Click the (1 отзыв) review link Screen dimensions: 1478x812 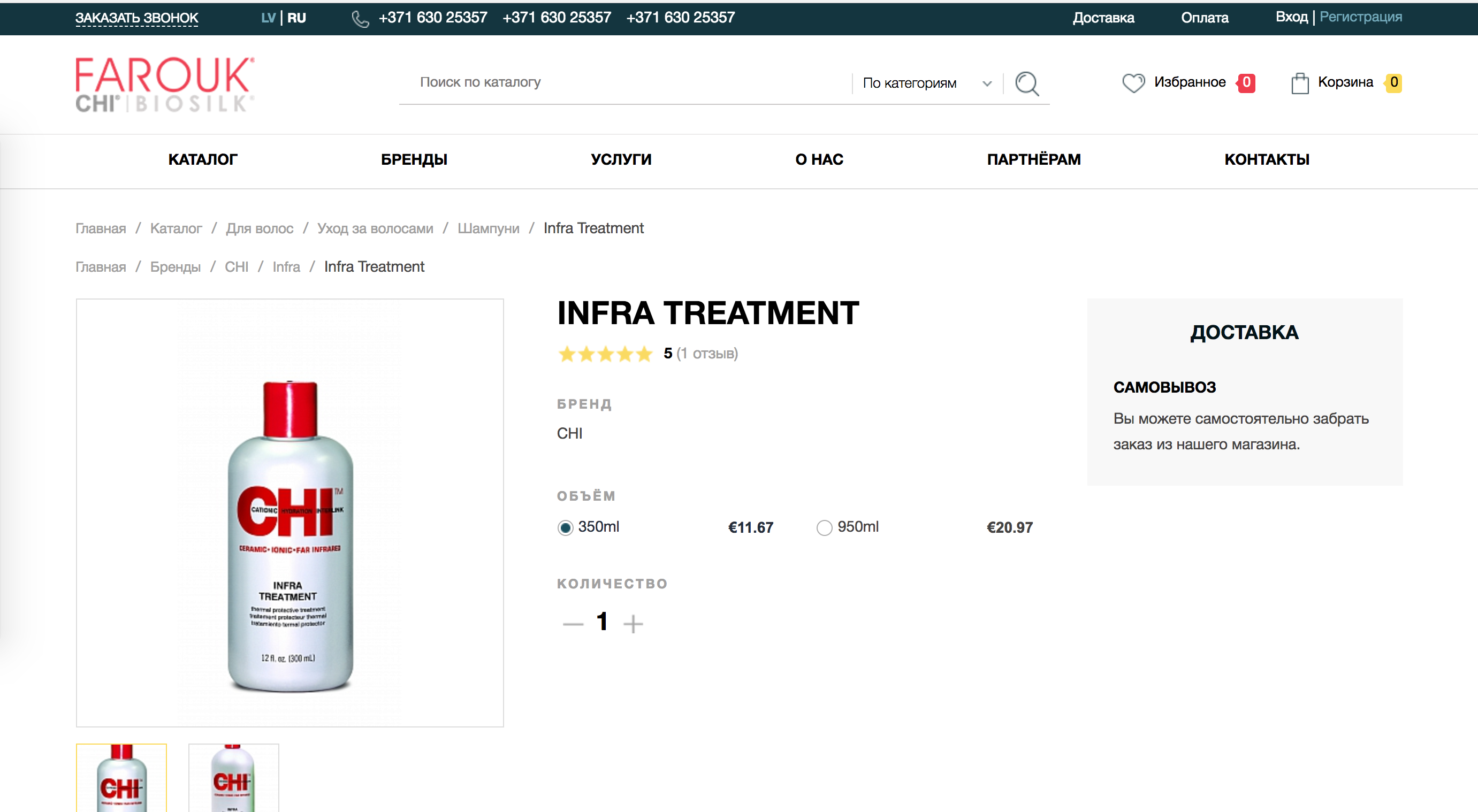click(x=707, y=353)
